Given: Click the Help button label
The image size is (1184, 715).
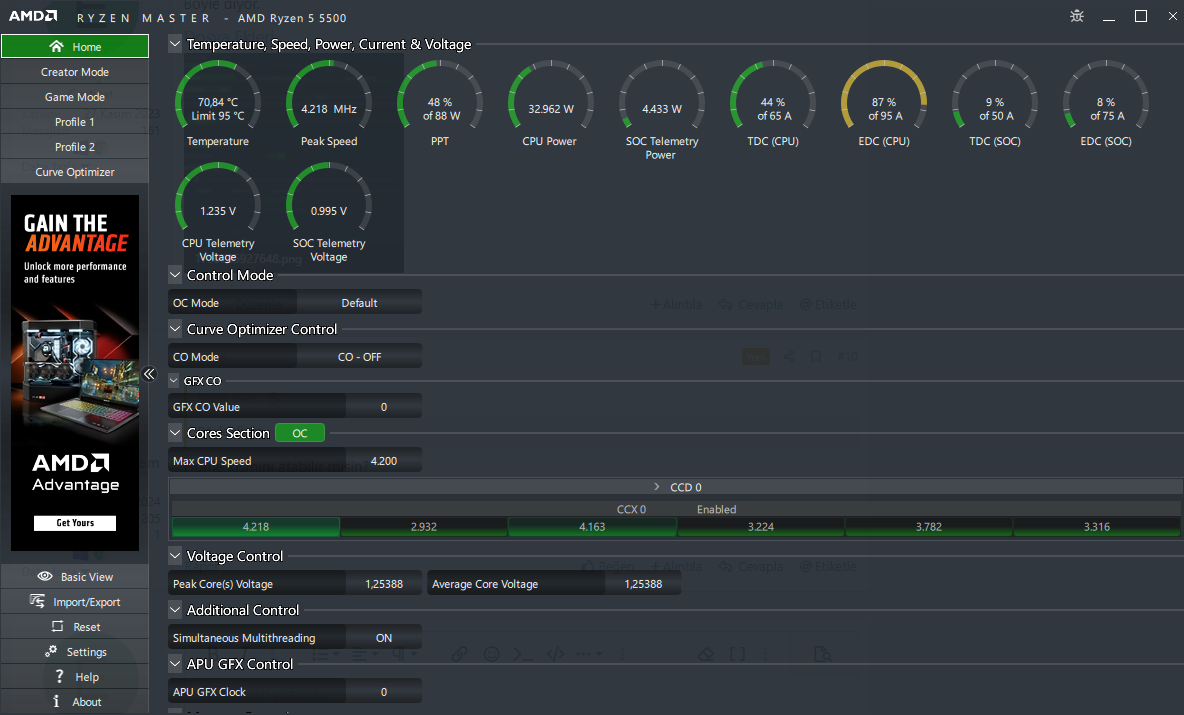Looking at the screenshot, I should pos(87,676).
